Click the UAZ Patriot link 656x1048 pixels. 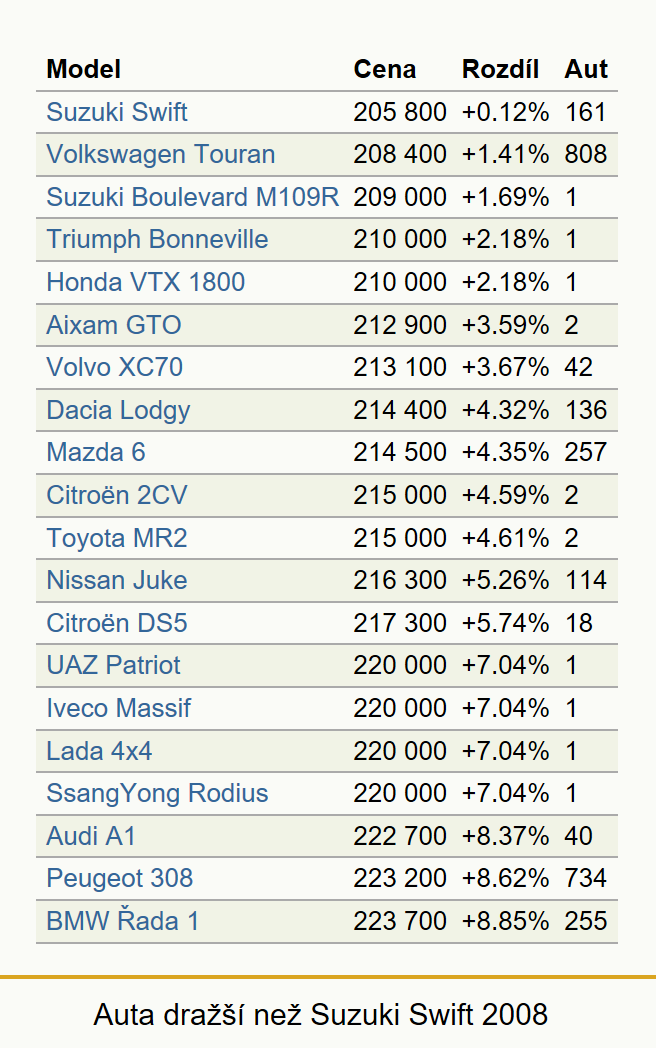tap(114, 665)
